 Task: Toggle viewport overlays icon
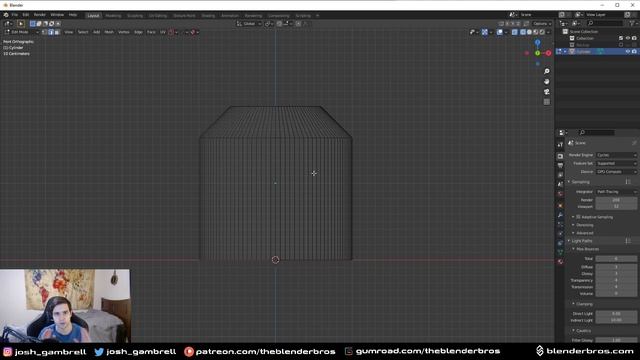point(500,32)
